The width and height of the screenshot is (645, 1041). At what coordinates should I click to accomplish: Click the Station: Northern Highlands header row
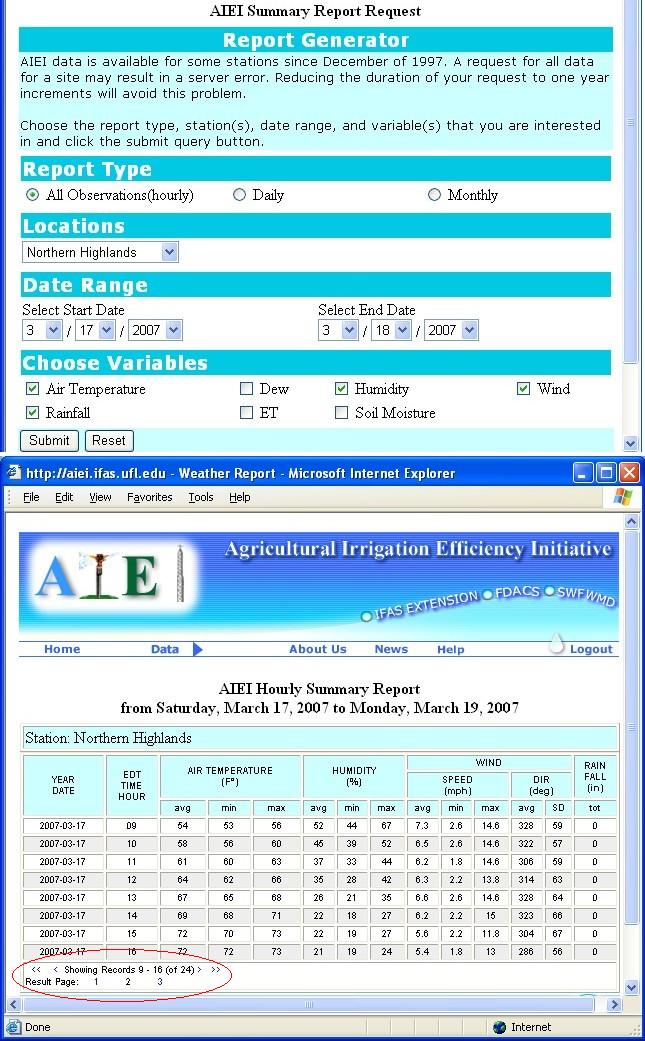click(320, 738)
